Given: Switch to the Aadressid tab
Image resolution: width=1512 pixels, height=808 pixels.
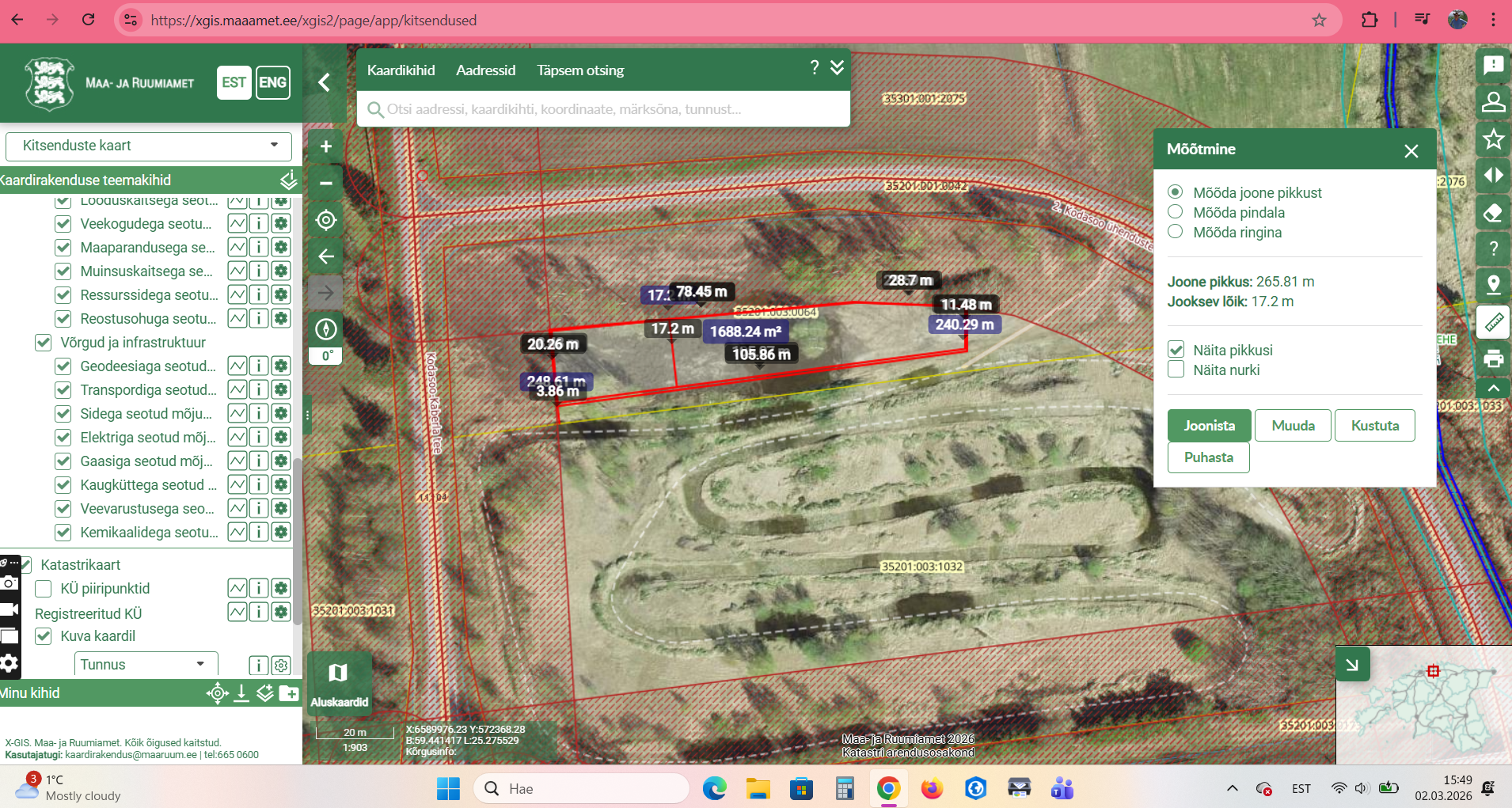Looking at the screenshot, I should click(485, 70).
